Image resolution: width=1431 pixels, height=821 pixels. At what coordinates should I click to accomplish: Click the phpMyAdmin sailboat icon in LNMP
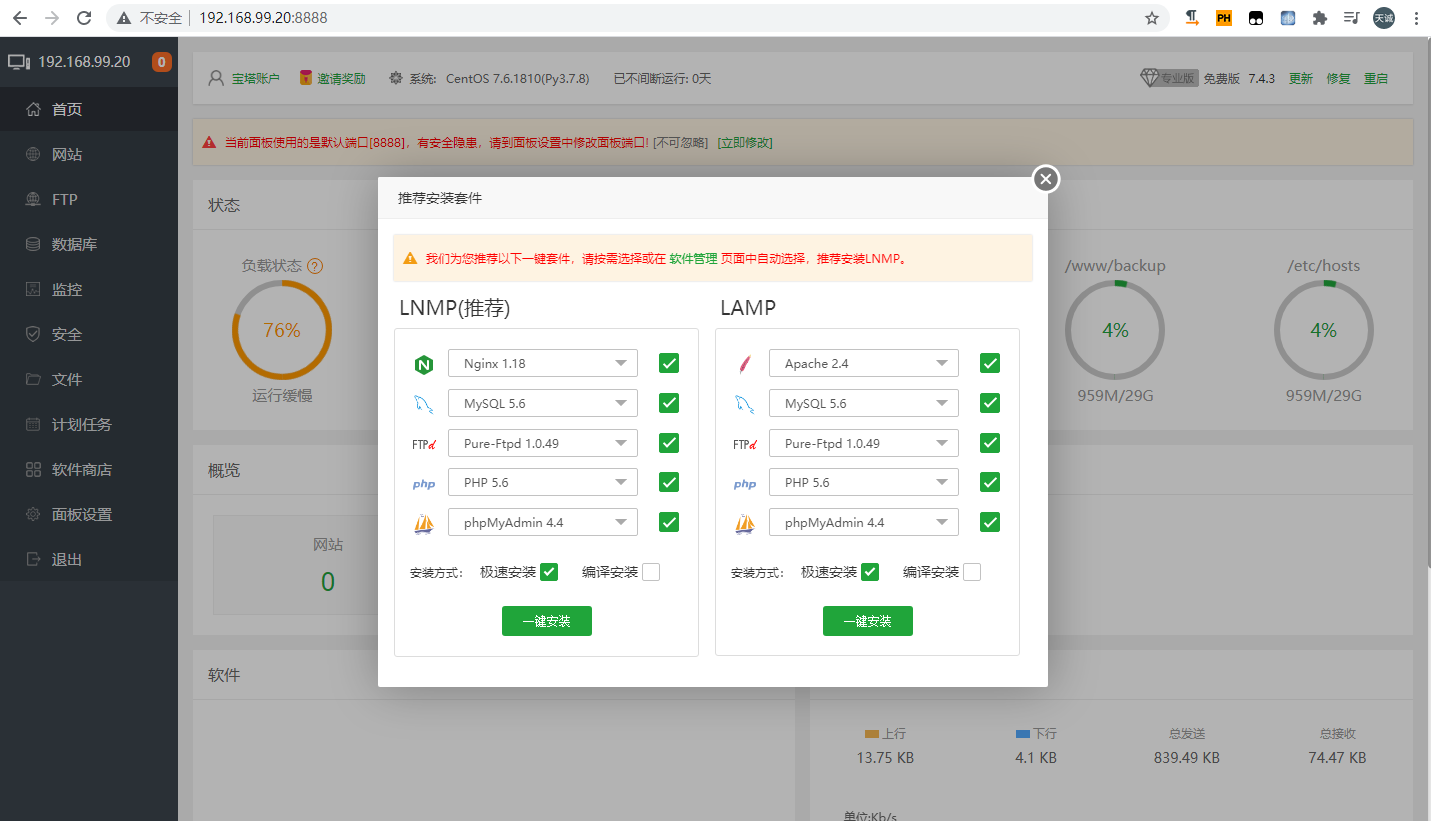[x=424, y=523]
